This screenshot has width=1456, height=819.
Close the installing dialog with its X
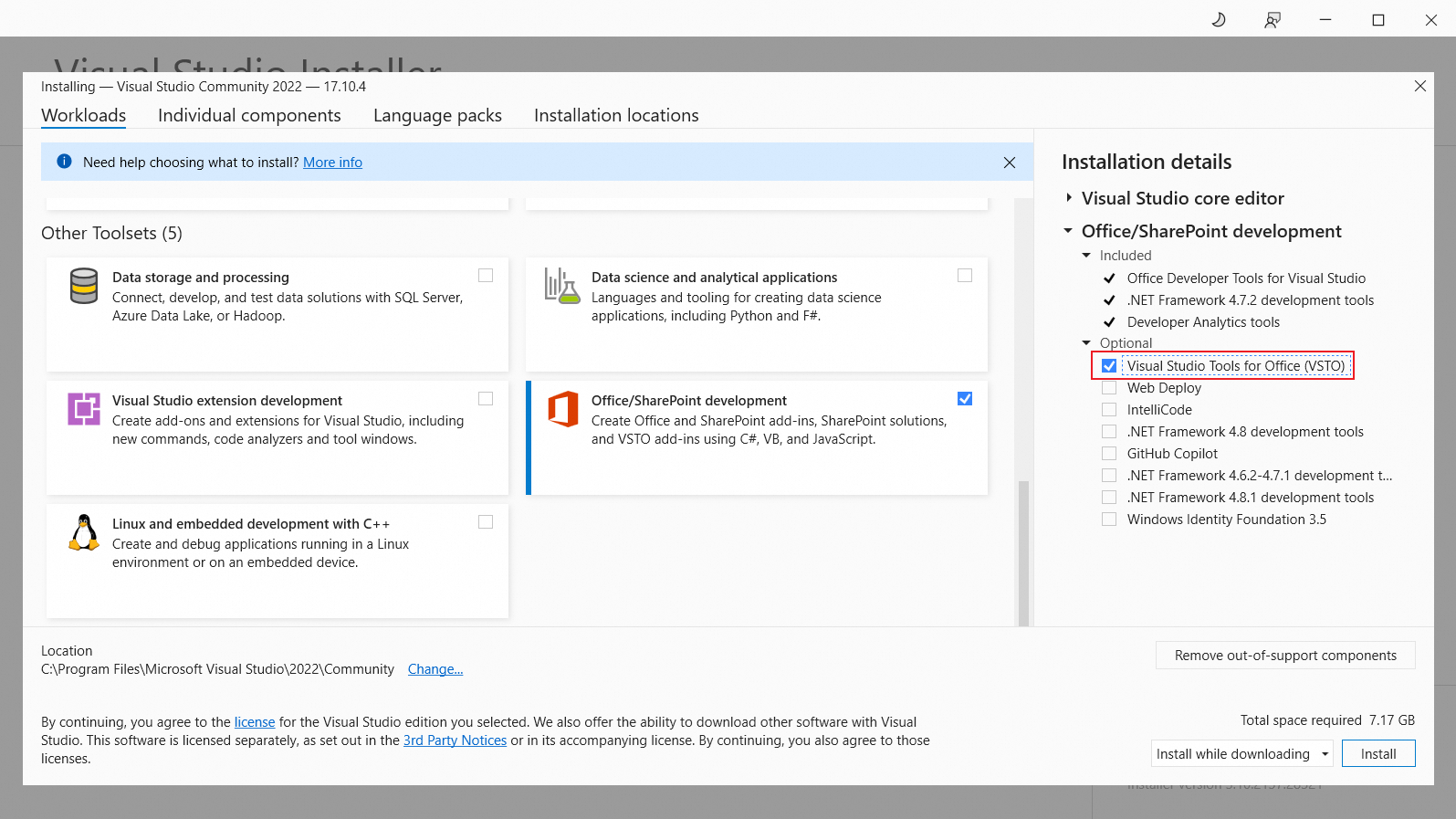[1420, 86]
